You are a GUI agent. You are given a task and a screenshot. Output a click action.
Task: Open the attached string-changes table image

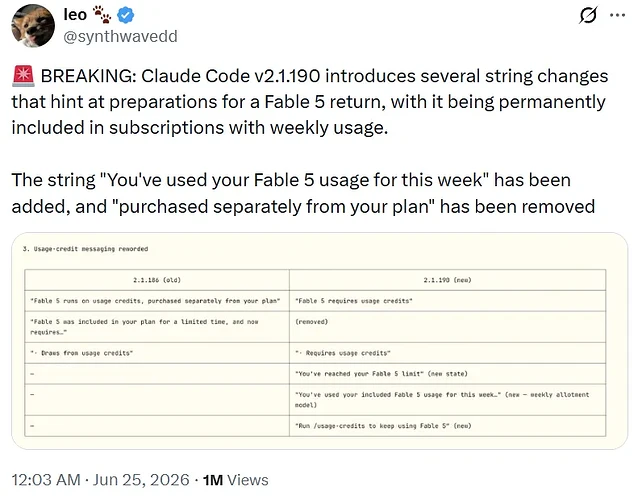click(x=319, y=341)
